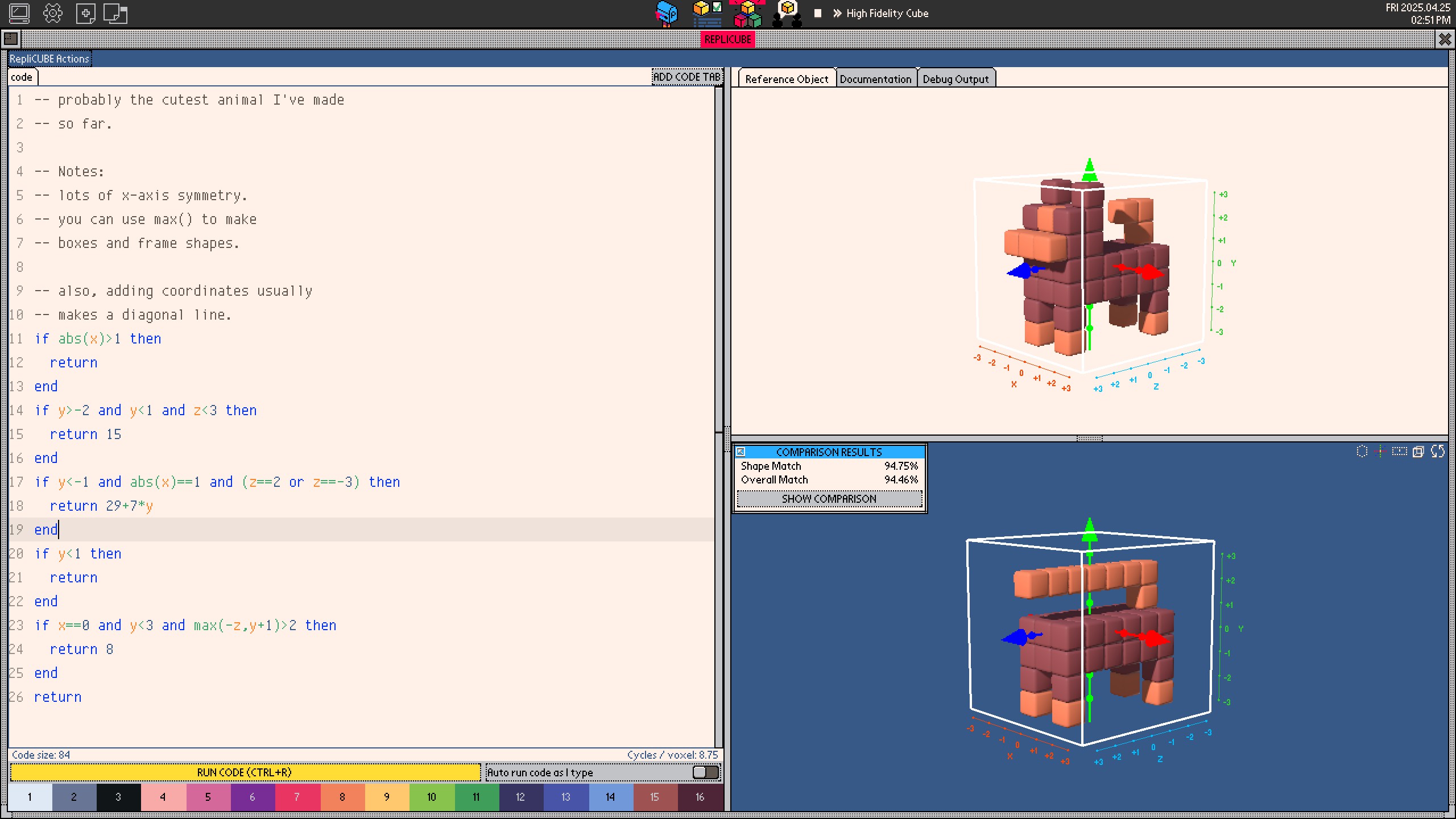Click the dotted rectangle bounding box toggle
Image resolution: width=1456 pixels, height=819 pixels.
point(1399,452)
